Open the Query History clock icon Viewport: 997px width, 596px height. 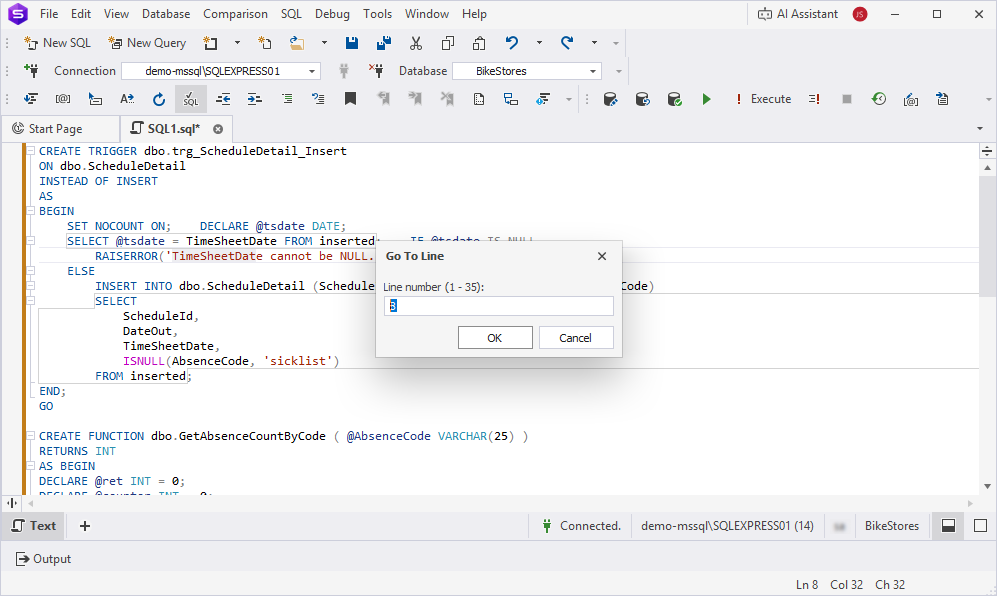pos(878,99)
